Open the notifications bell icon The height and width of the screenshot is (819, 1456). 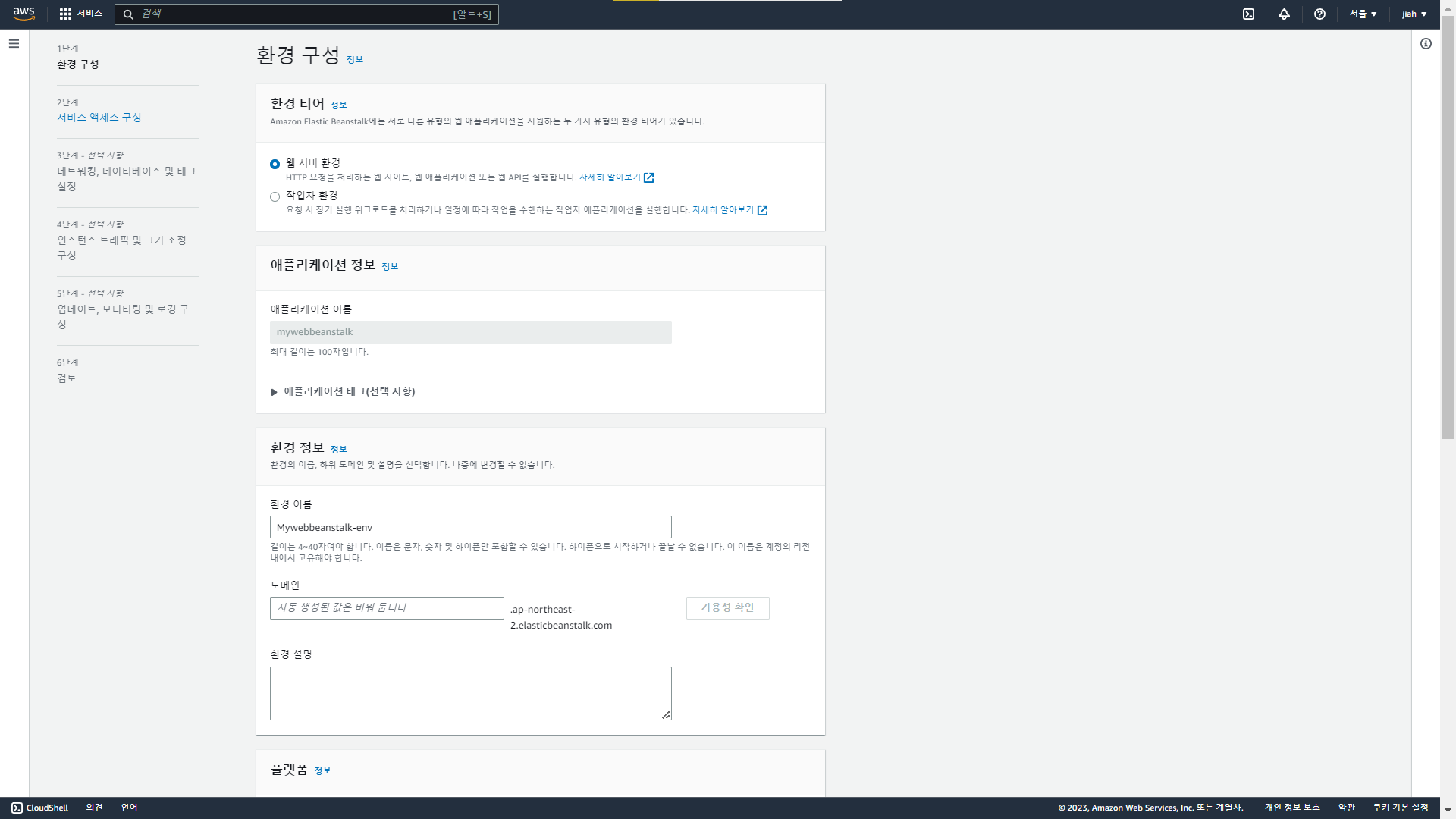(x=1284, y=14)
